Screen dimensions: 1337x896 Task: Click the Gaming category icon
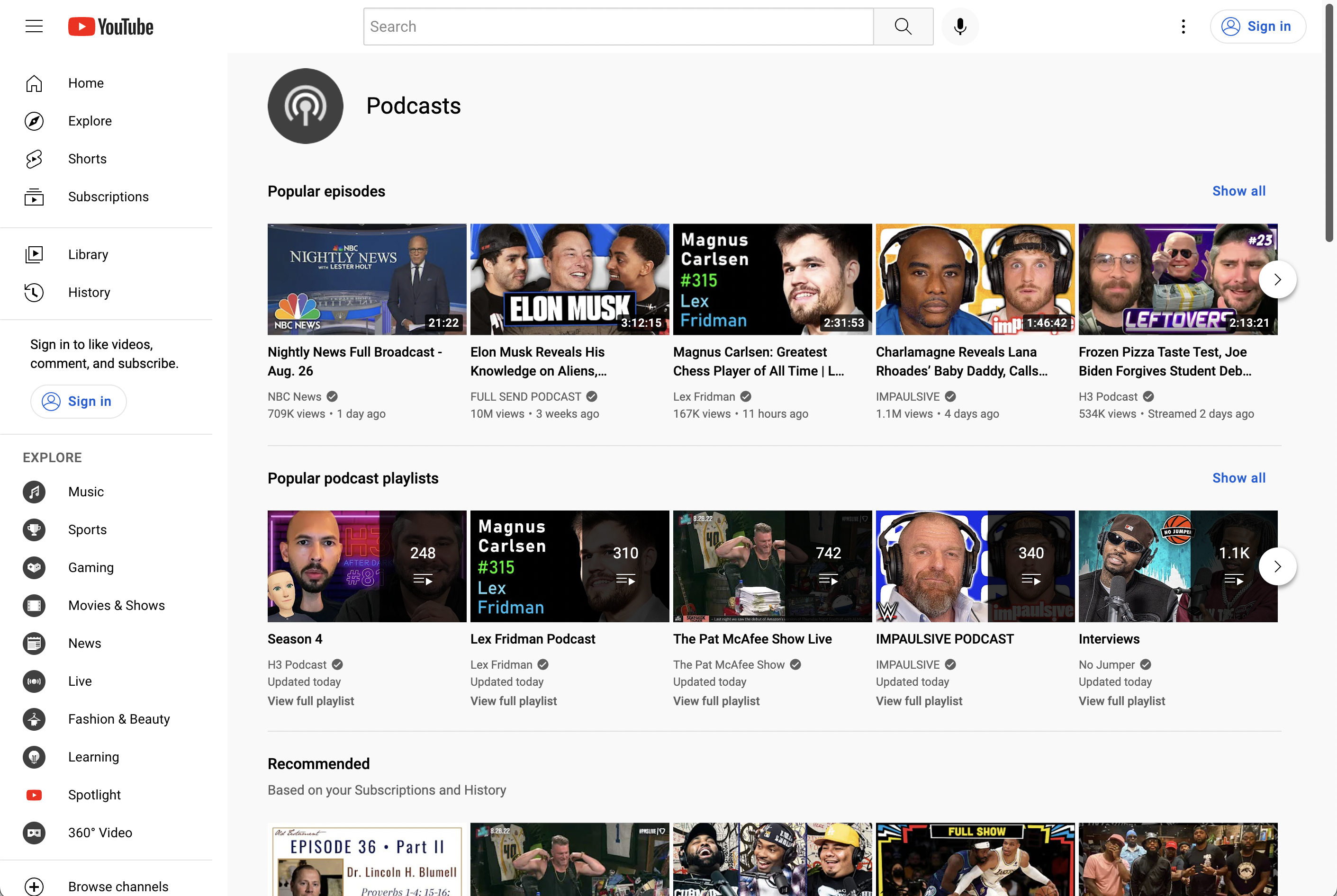point(34,567)
